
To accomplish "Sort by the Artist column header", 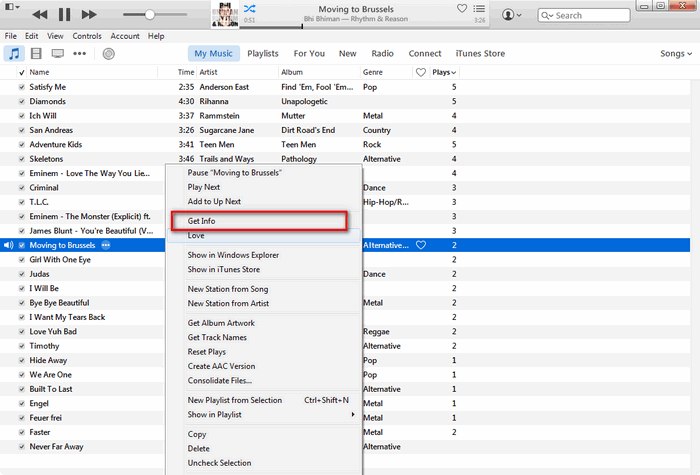I will tap(238, 72).
